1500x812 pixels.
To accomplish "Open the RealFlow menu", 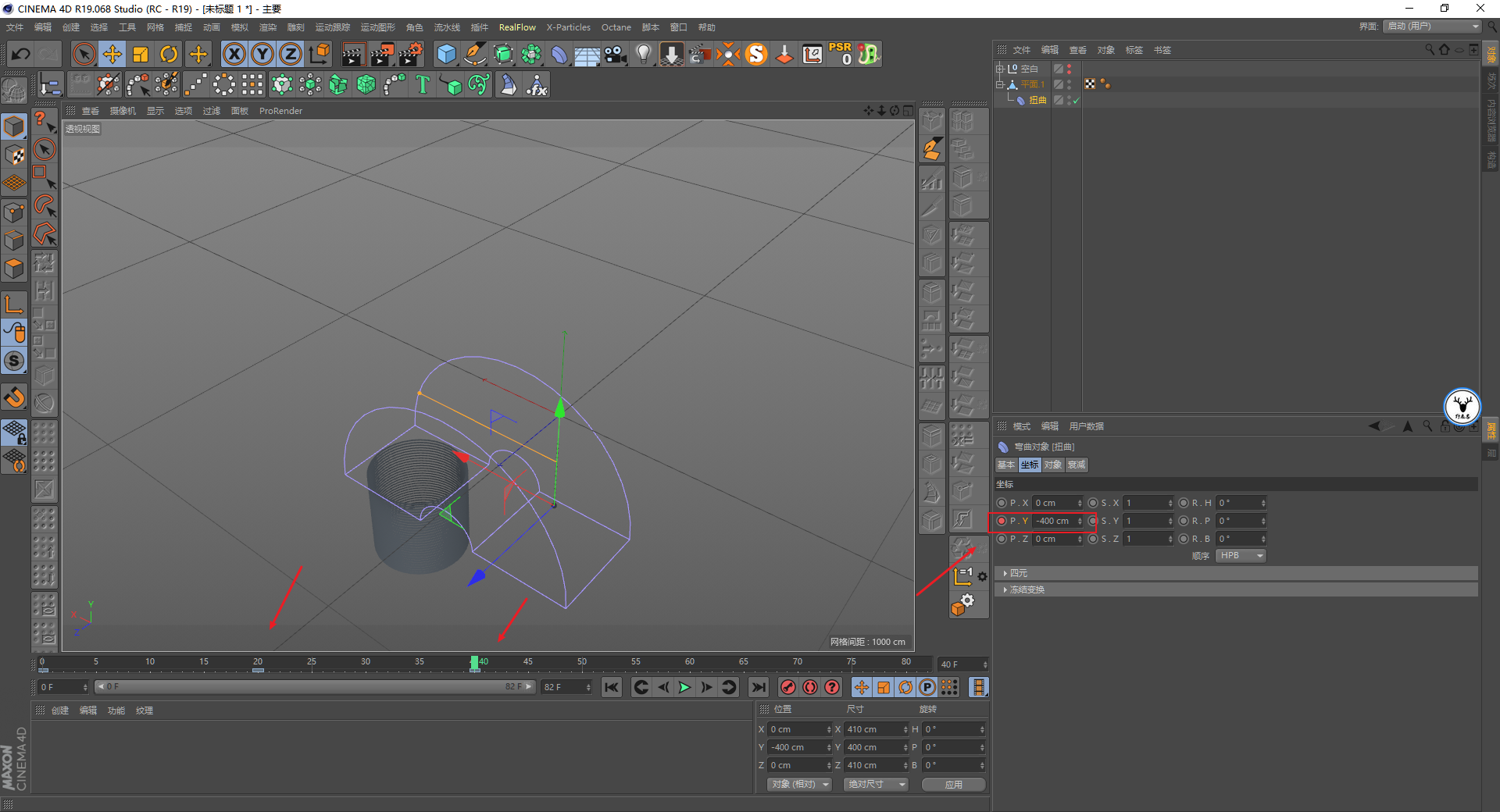I will [x=517, y=27].
